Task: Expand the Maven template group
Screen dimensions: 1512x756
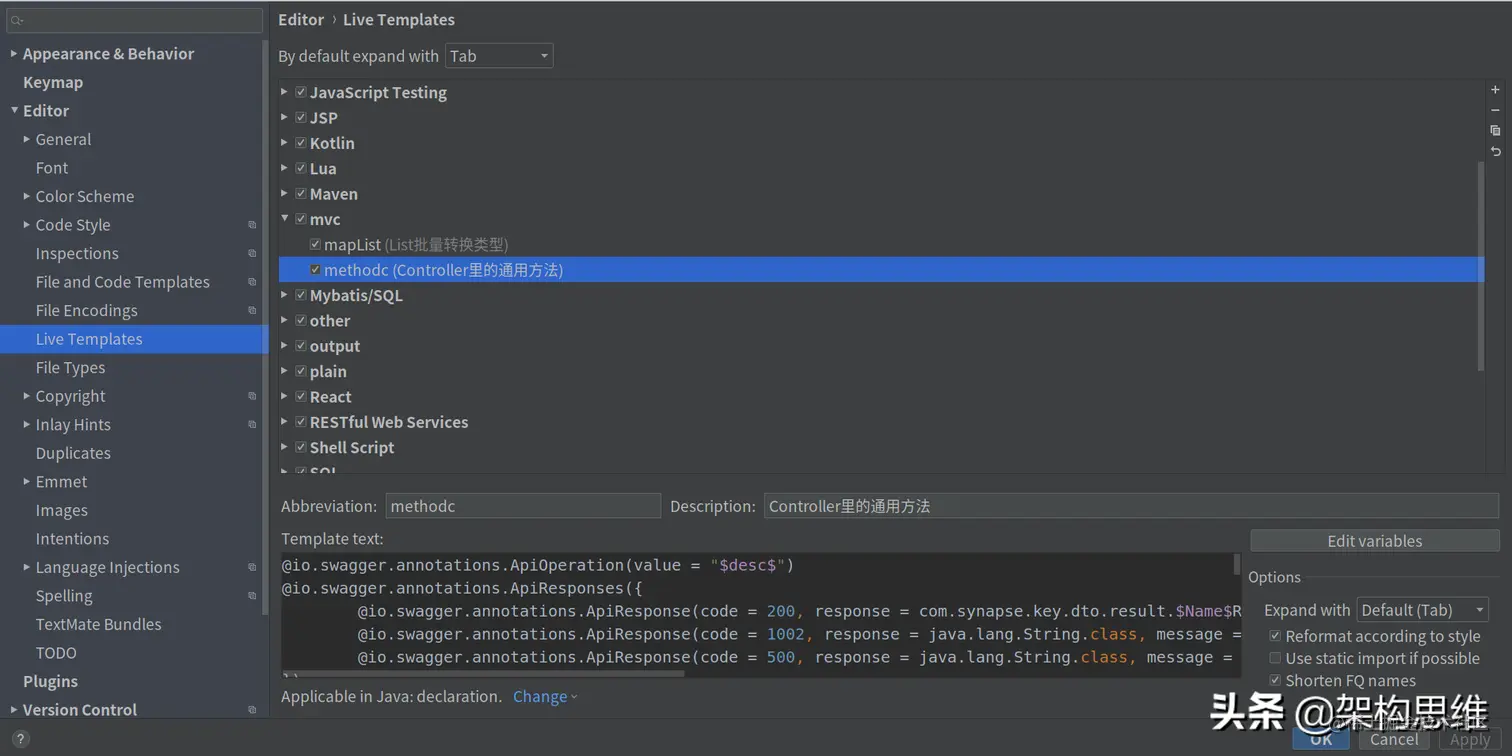Action: point(285,193)
